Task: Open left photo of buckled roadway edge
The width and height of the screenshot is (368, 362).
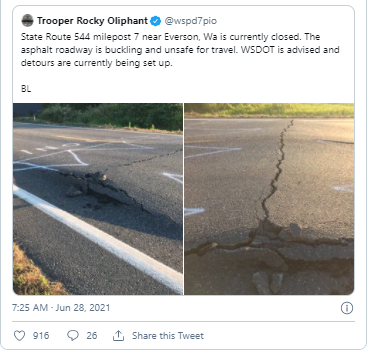Action: 98,199
